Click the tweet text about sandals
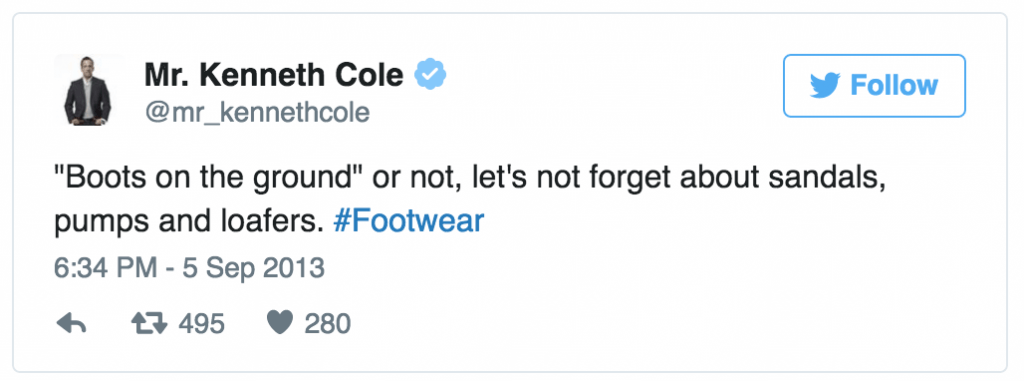Image resolution: width=1024 pixels, height=381 pixels. click(x=469, y=201)
